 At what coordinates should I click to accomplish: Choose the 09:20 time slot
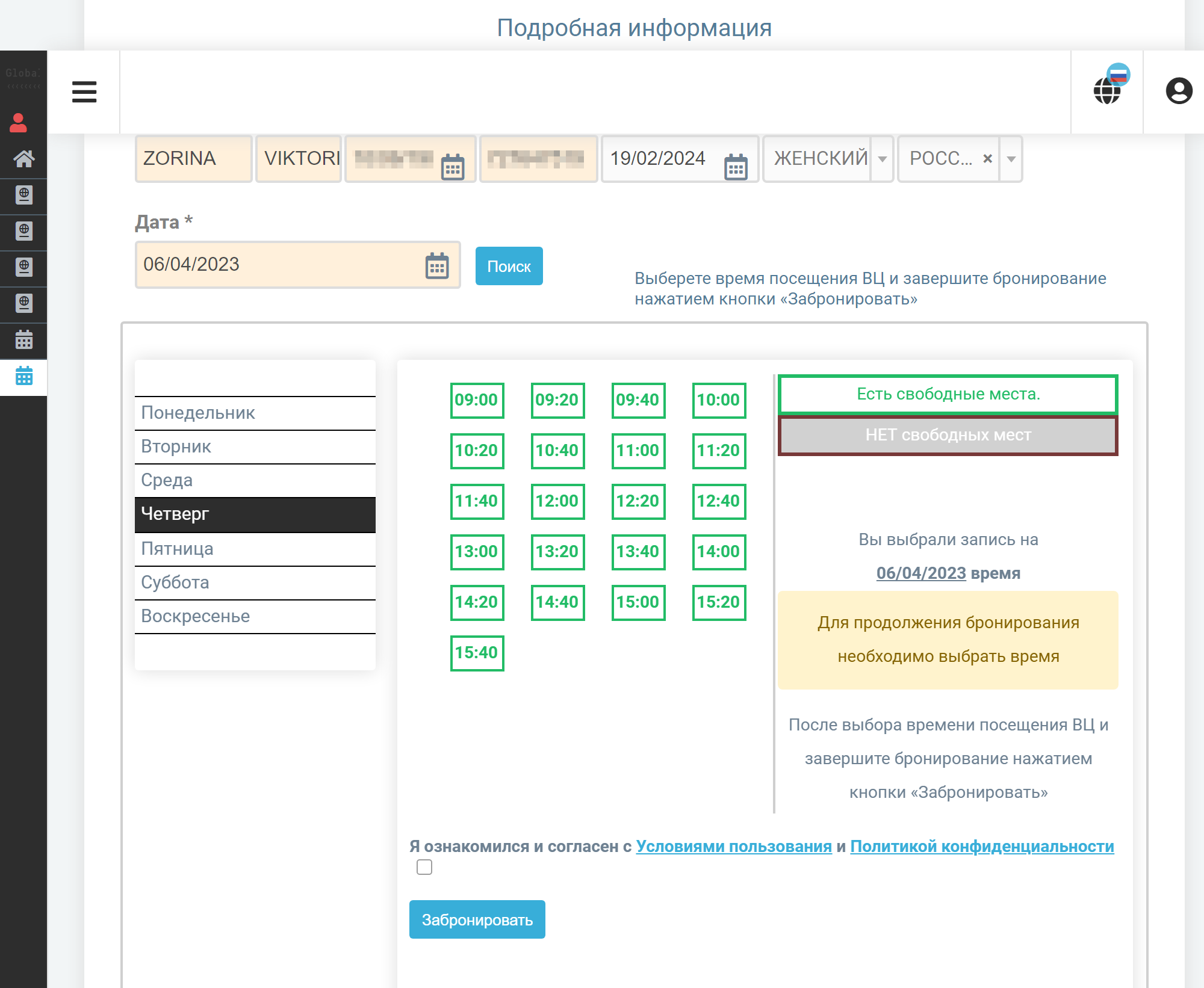[x=557, y=400]
